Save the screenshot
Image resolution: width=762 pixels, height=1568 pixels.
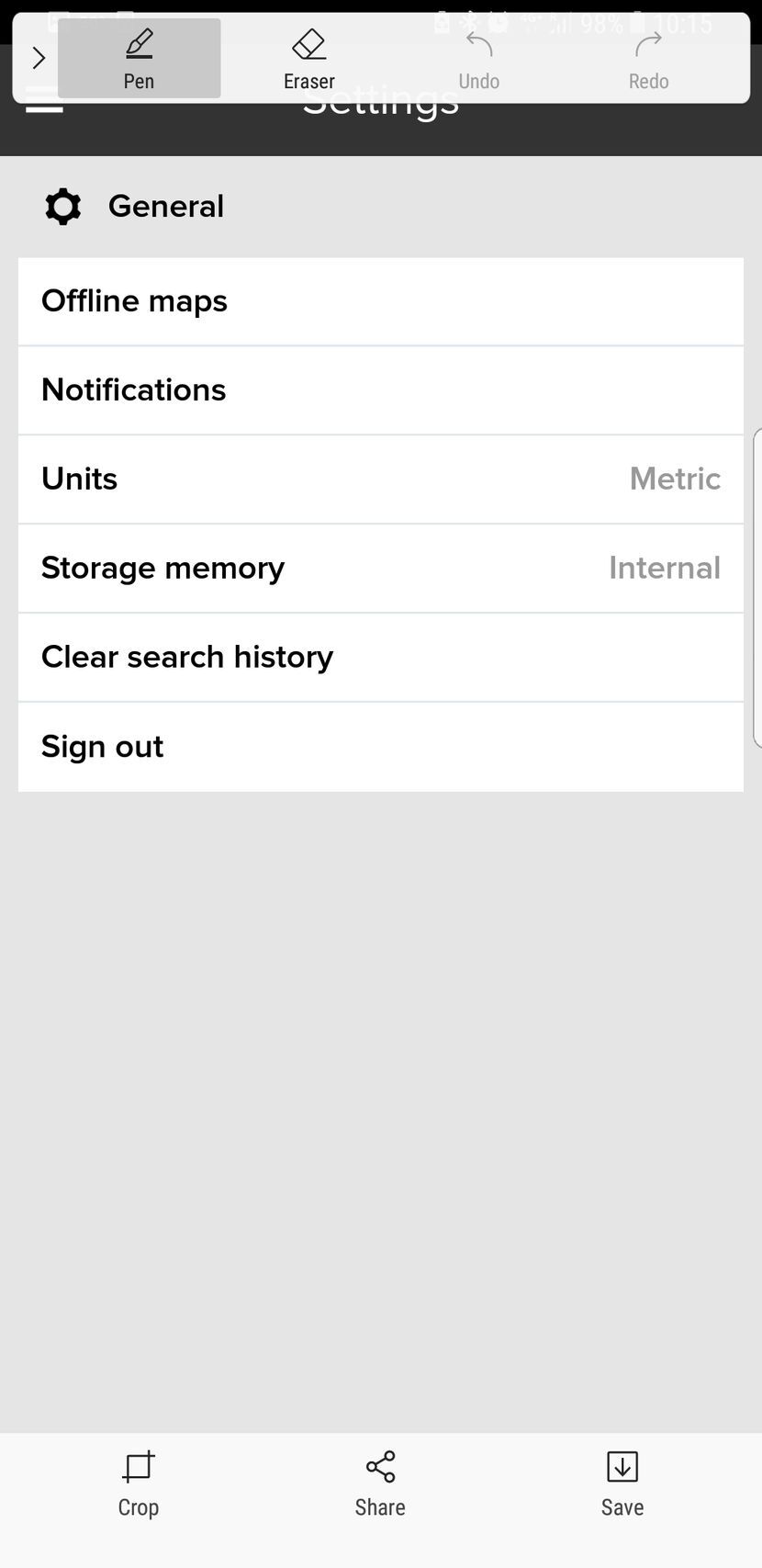pyautogui.click(x=622, y=1483)
